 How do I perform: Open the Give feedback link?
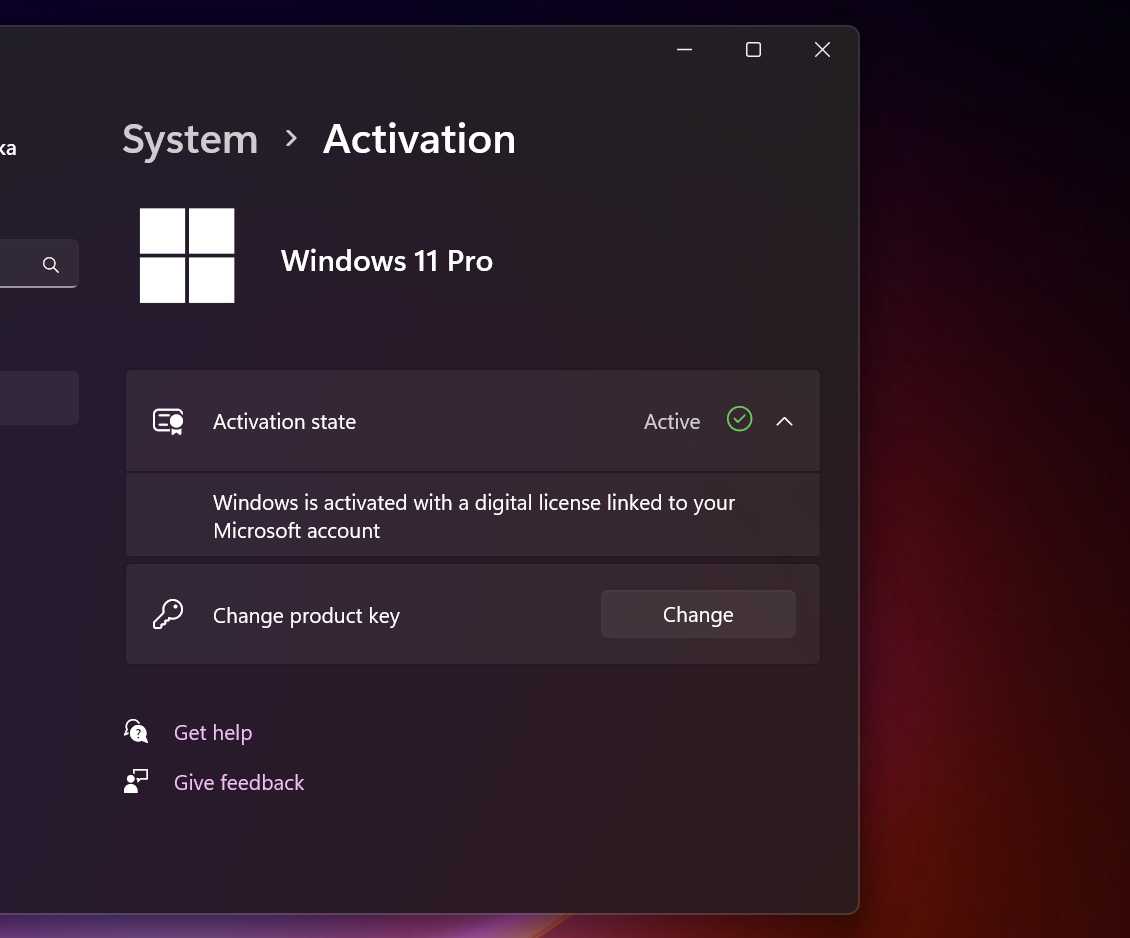(239, 783)
